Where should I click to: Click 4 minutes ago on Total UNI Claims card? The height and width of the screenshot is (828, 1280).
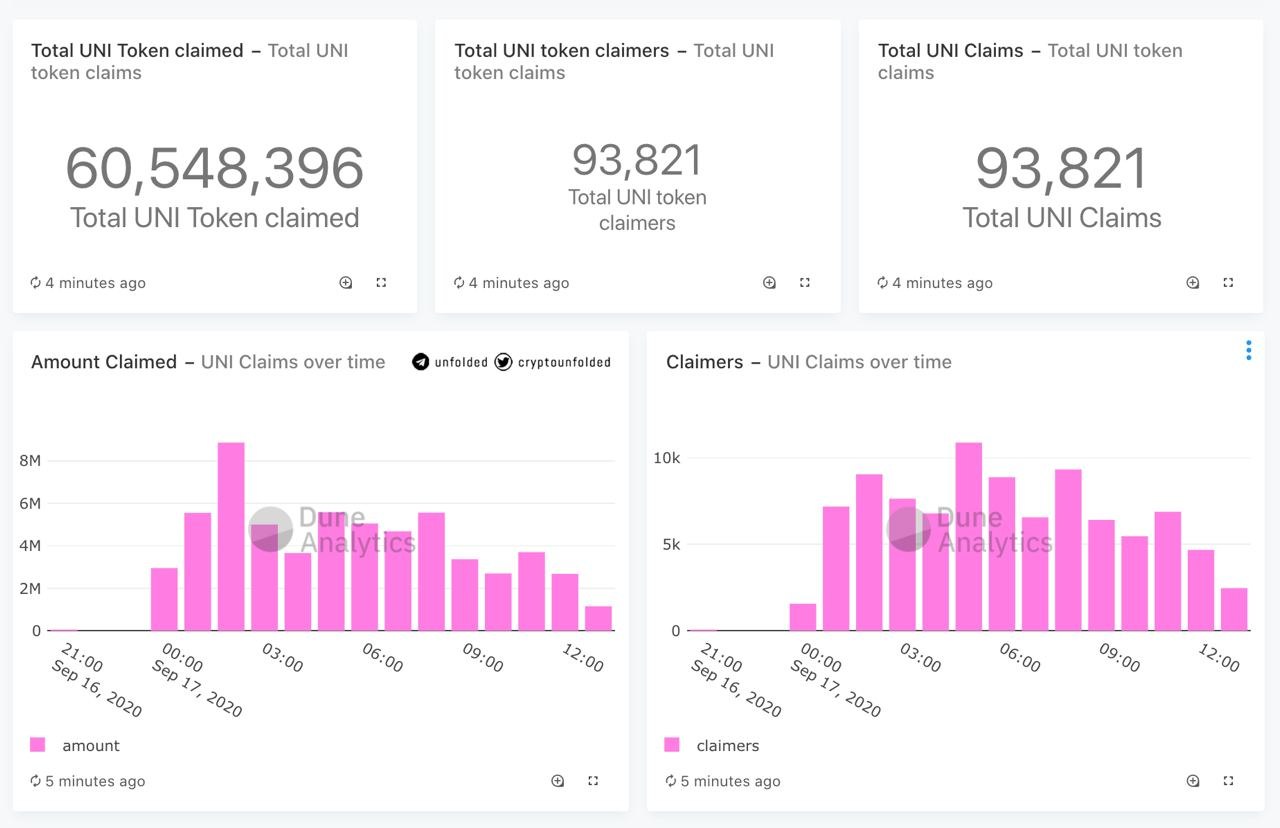(x=942, y=283)
